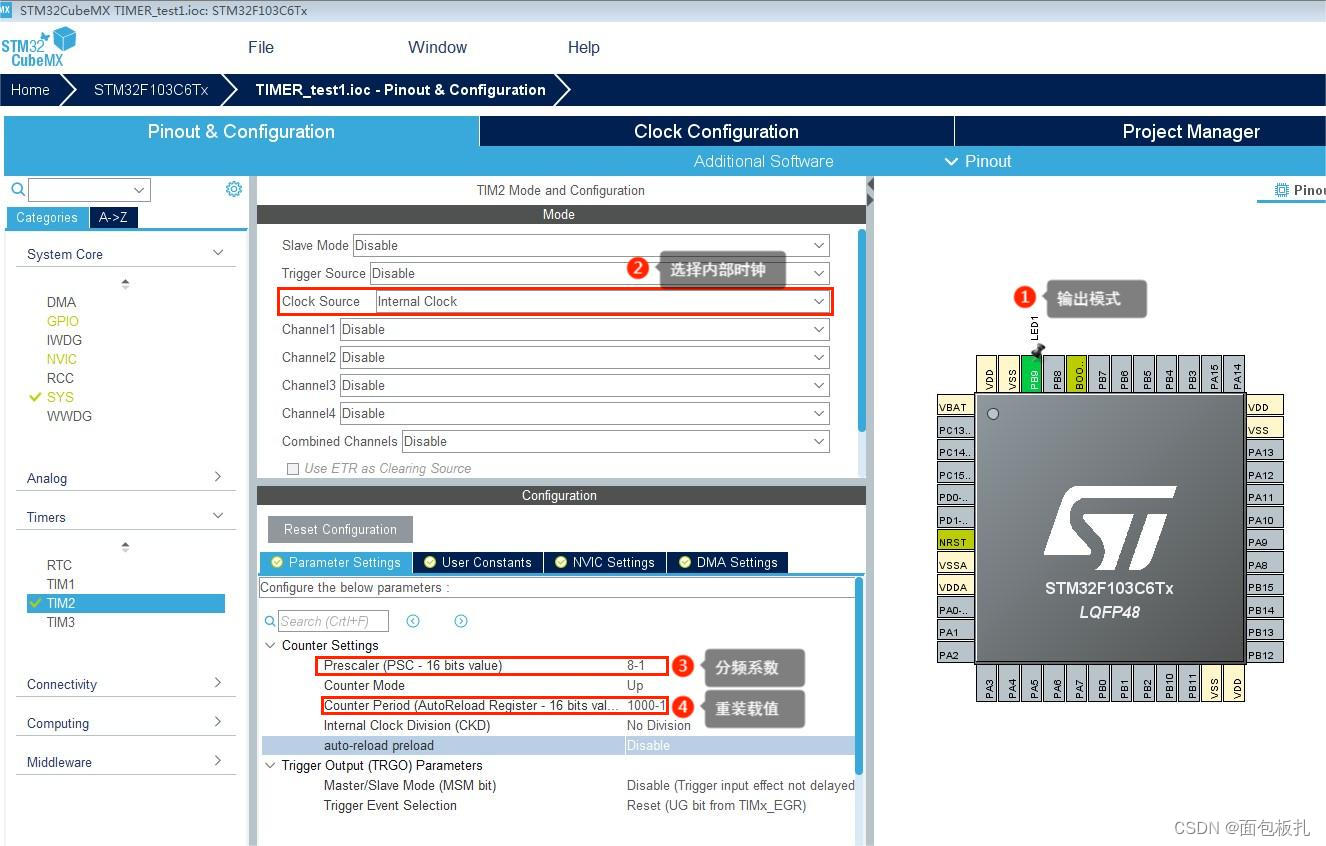Switch to the DMA Settings tab
The image size is (1326, 846).
[728, 562]
